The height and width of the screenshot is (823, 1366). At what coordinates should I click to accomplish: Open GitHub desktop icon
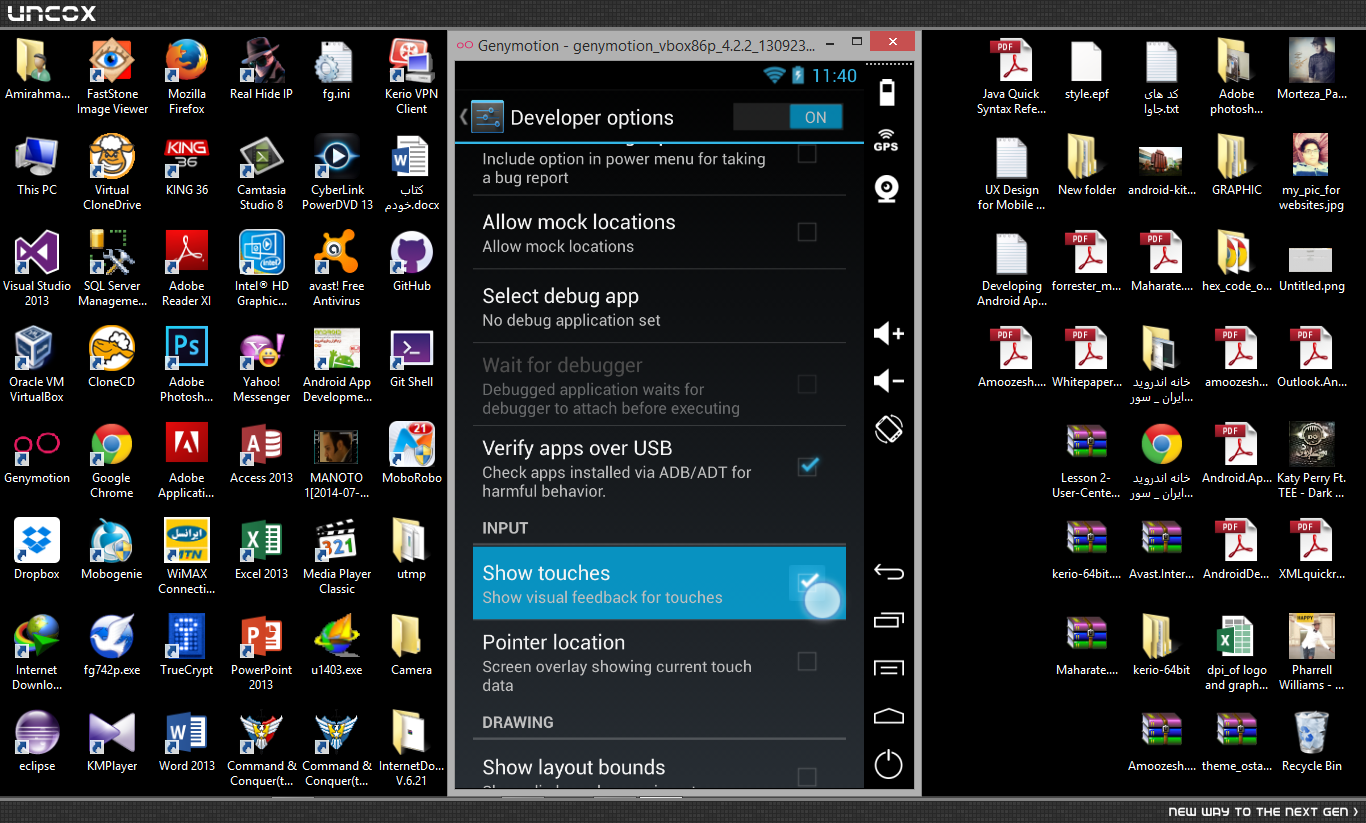point(411,254)
